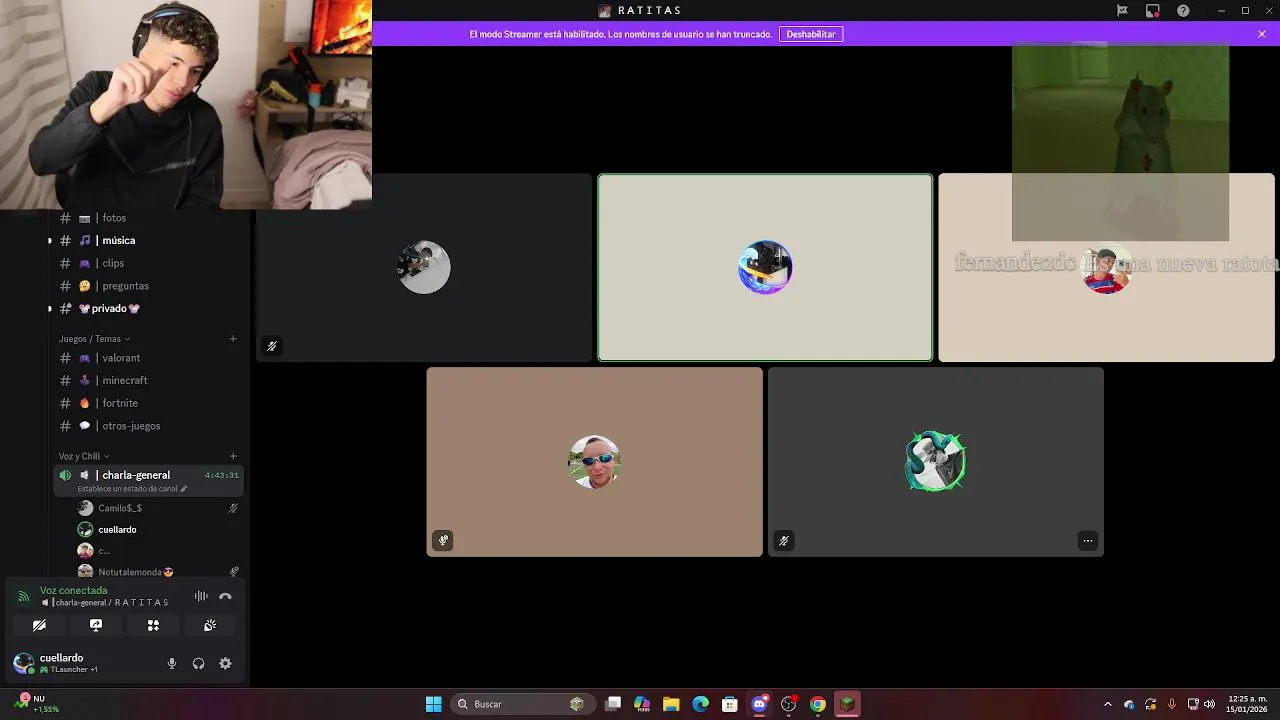The image size is (1280, 720).
Task: Switch to Discord in the taskbar
Action: coord(759,704)
